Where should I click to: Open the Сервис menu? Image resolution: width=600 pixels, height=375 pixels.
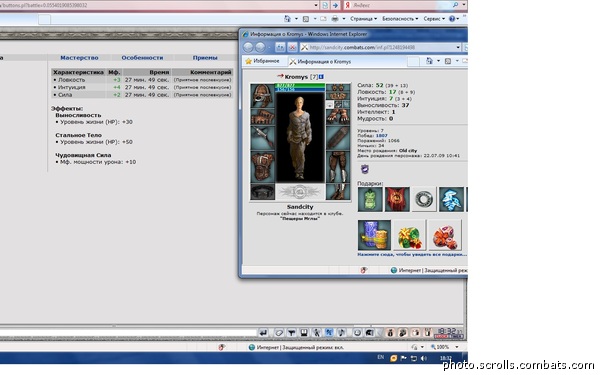434,19
